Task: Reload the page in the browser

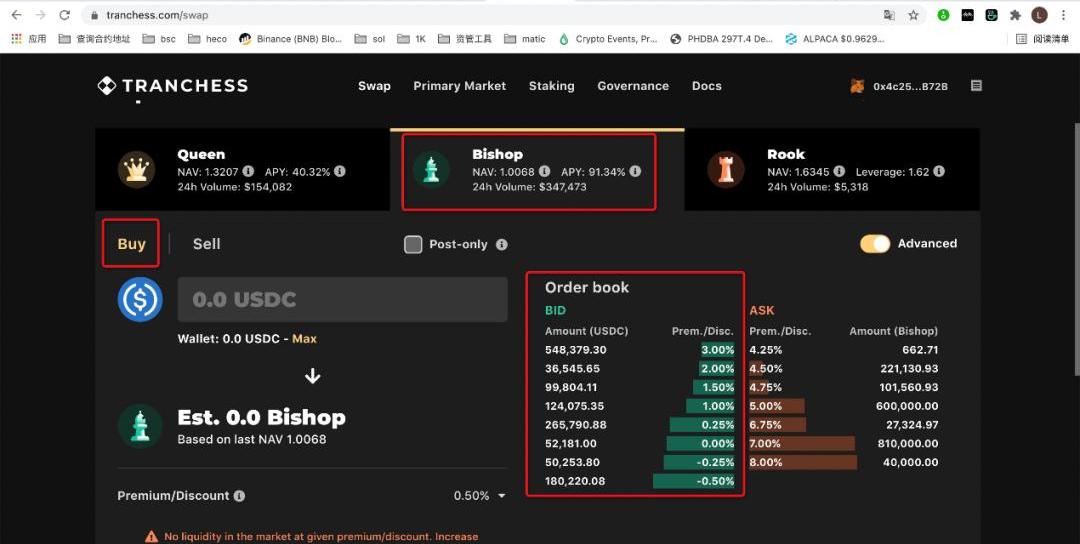Action: click(65, 15)
